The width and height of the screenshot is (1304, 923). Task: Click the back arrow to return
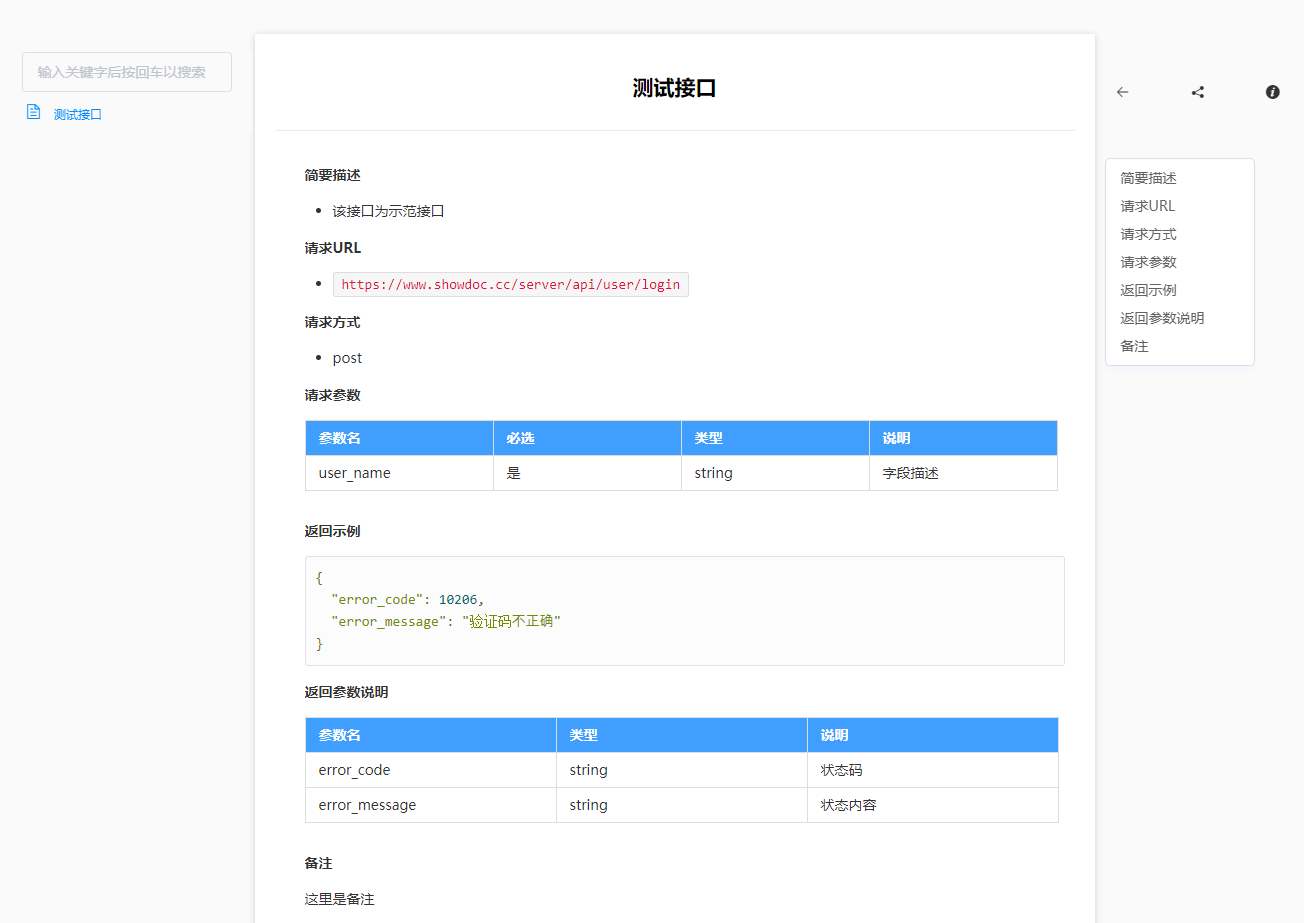[x=1122, y=91]
